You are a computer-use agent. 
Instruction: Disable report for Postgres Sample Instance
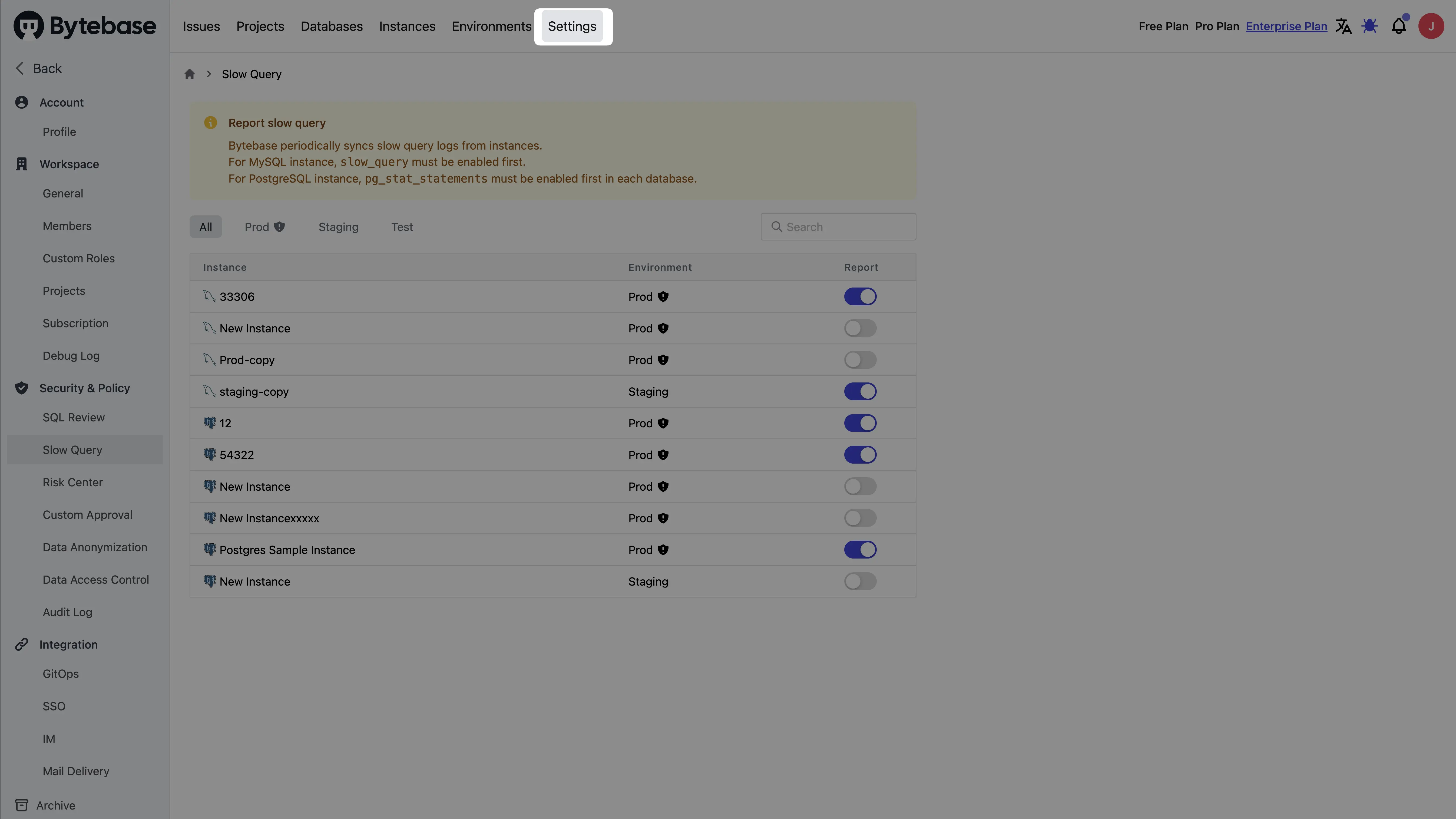860,550
